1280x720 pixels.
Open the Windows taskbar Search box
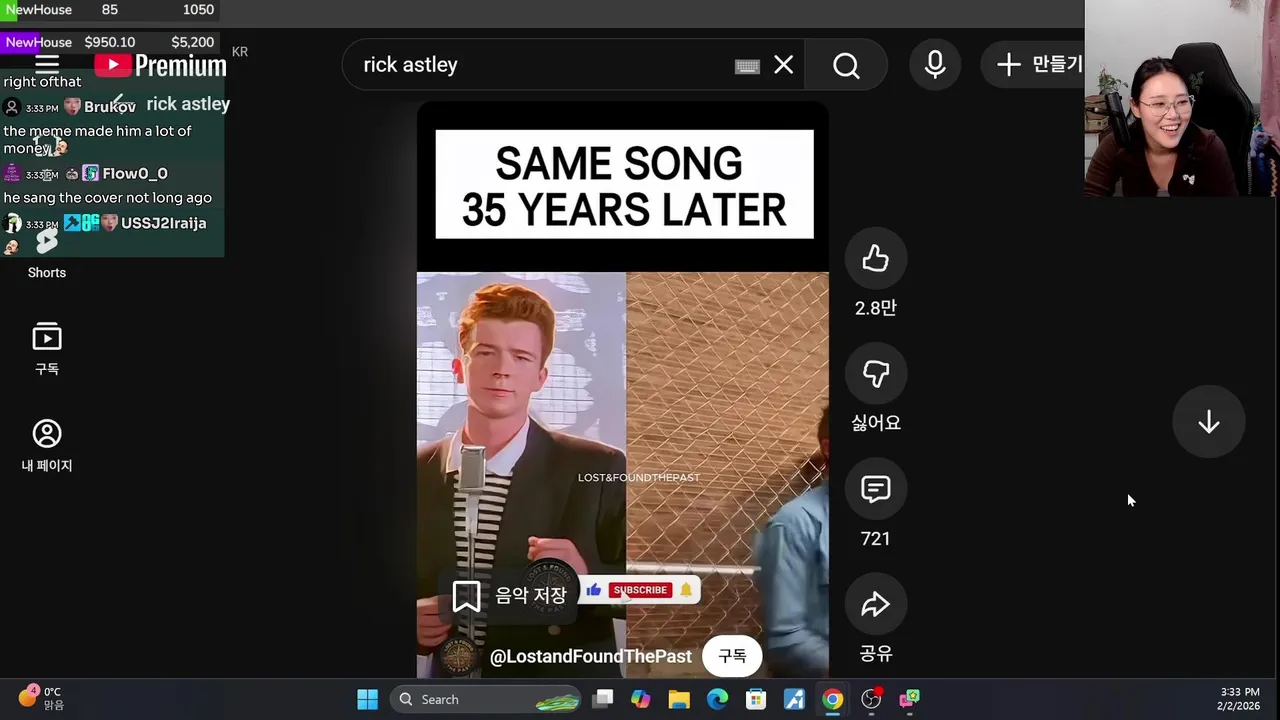487,699
